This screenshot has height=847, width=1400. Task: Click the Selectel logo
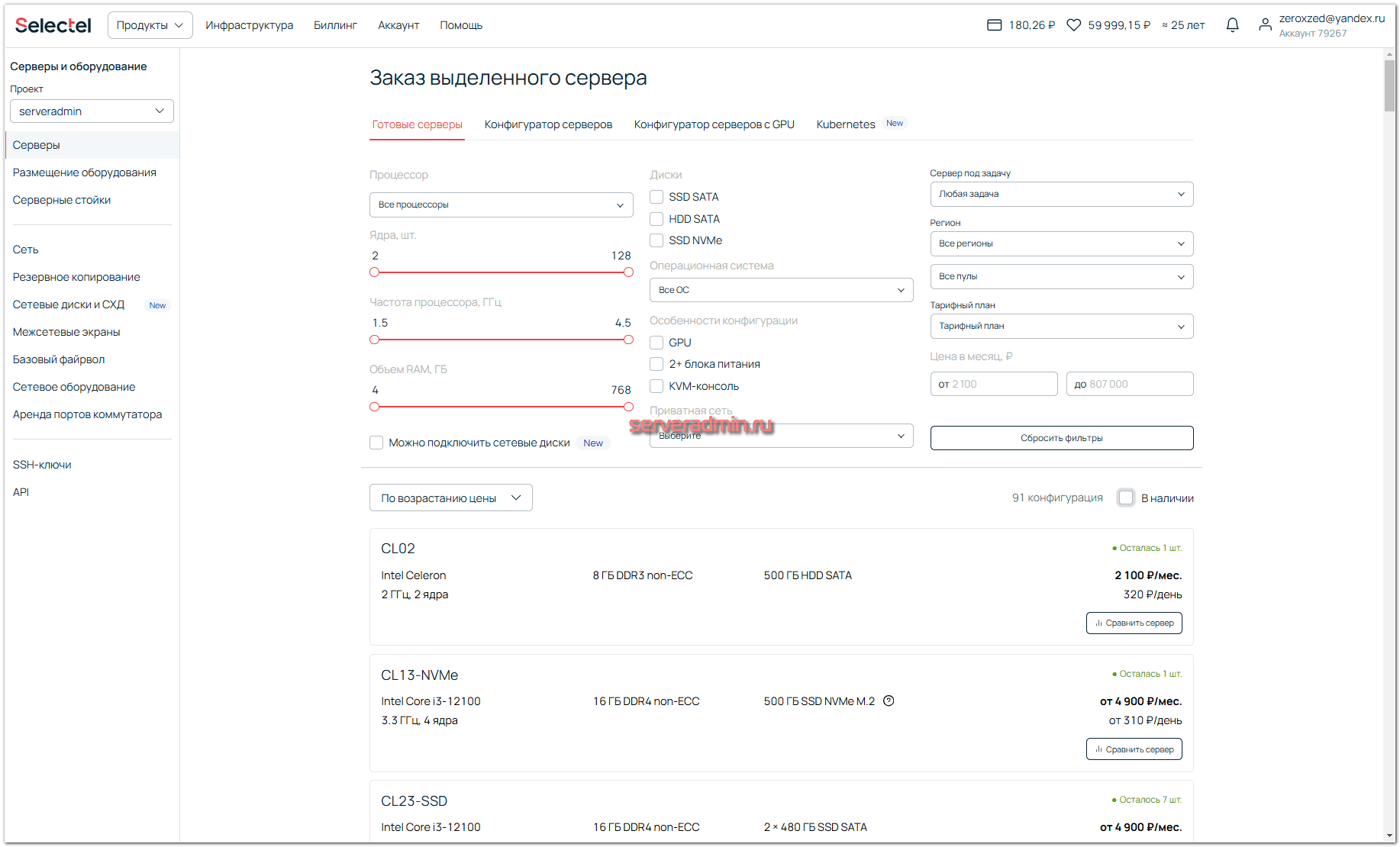click(x=53, y=25)
